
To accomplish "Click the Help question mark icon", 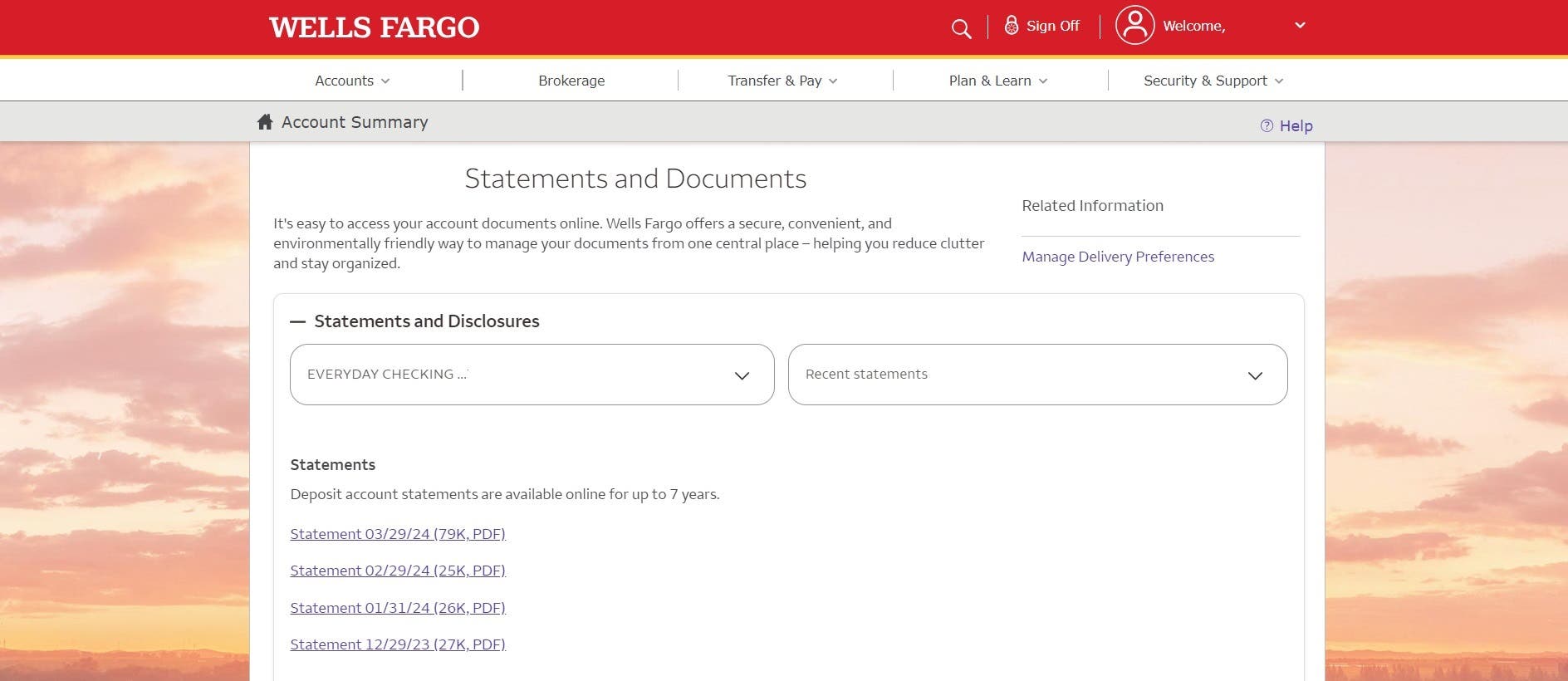I will [1266, 126].
